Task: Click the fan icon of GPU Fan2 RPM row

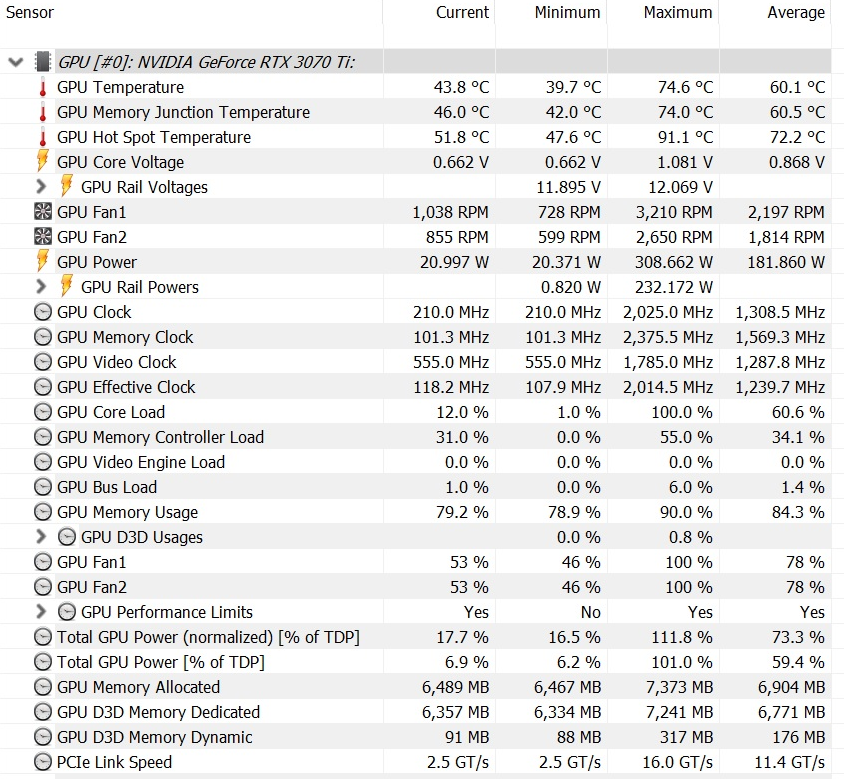Action: pyautogui.click(x=43, y=236)
